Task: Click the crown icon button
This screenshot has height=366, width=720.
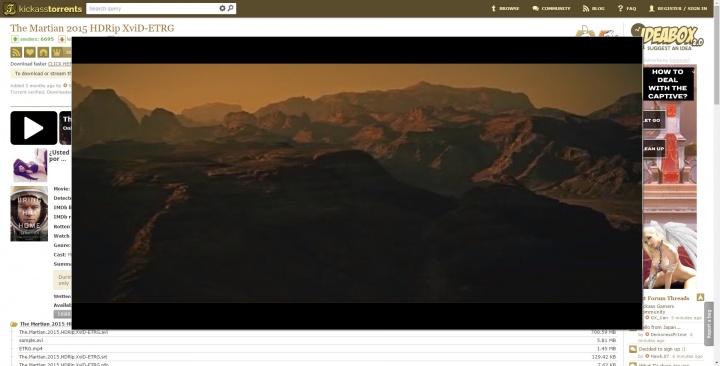Action: tap(57, 52)
